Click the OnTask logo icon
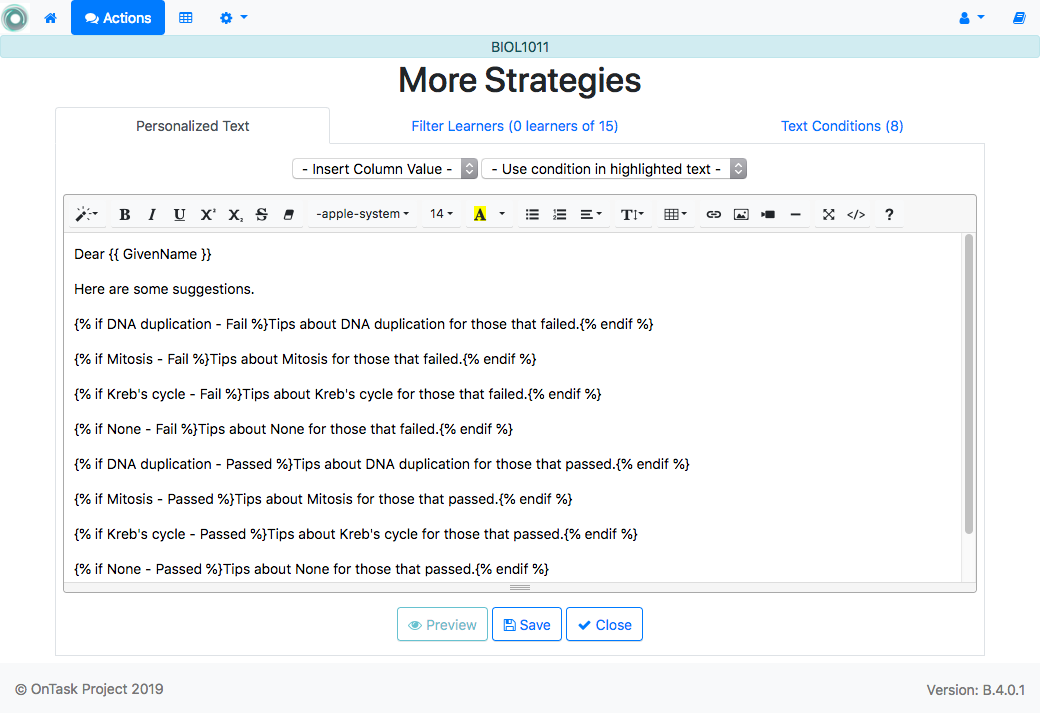Image resolution: width=1040 pixels, height=713 pixels. pyautogui.click(x=15, y=18)
